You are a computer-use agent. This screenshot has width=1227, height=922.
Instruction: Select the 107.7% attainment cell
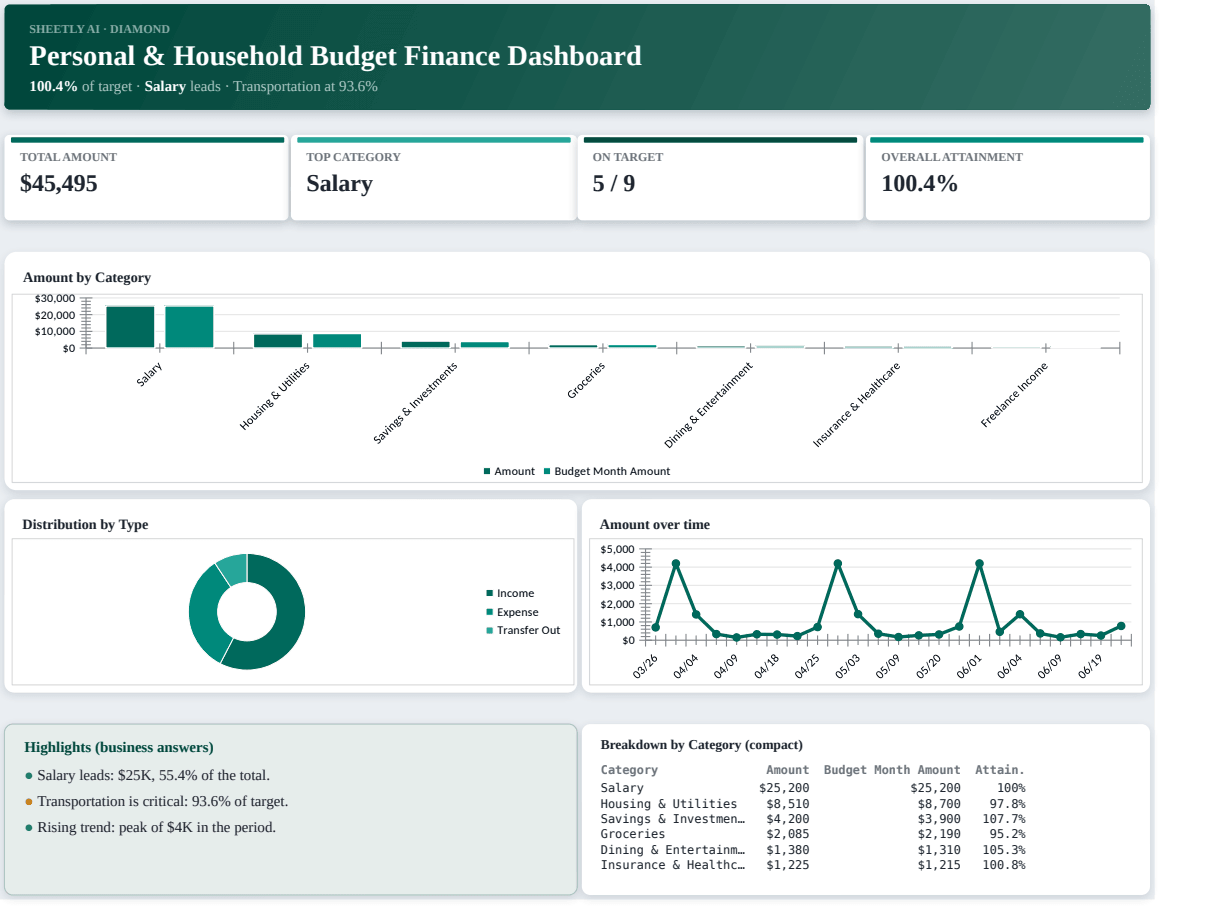point(1004,819)
